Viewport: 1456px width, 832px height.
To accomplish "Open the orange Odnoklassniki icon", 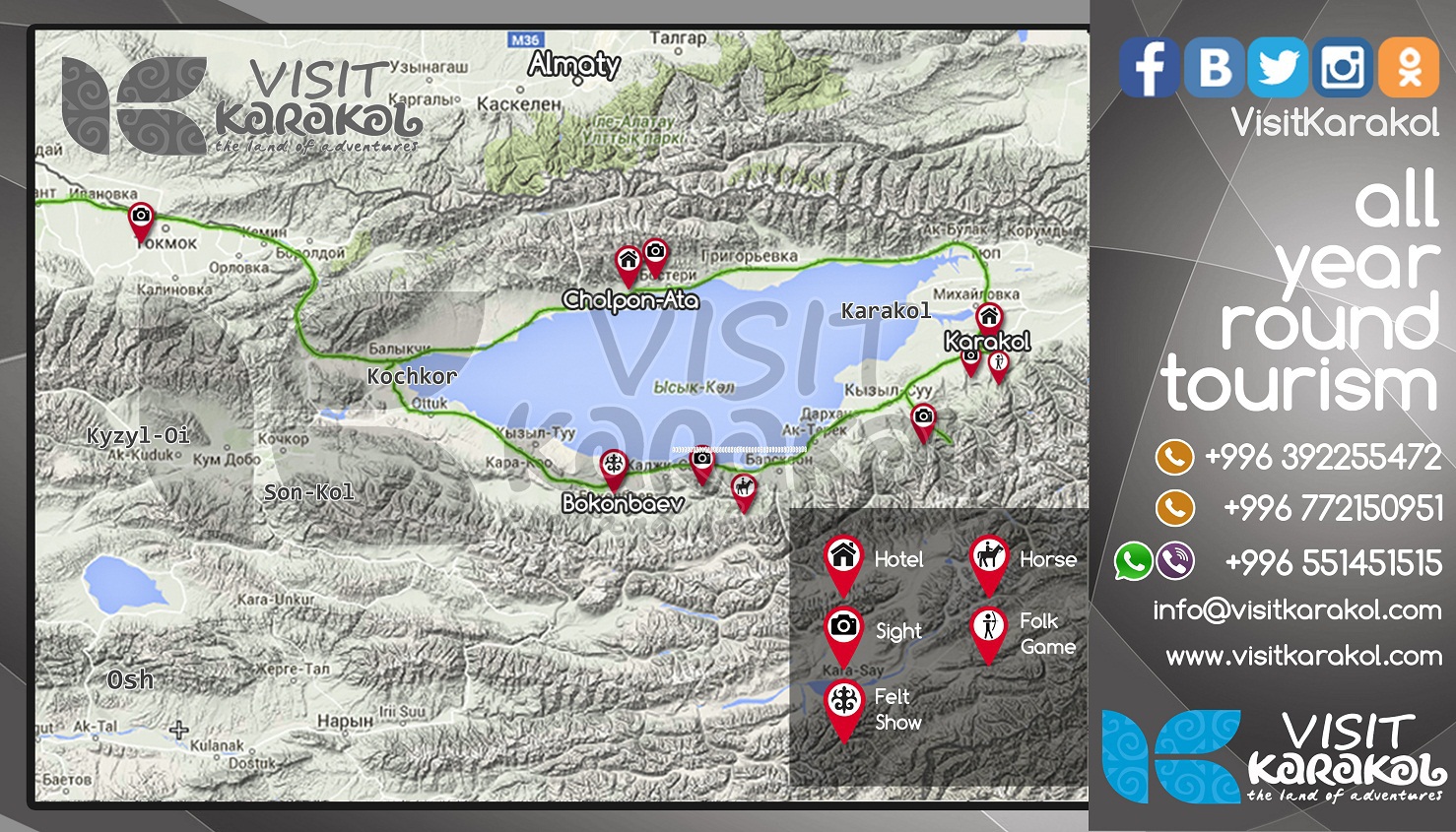I will tap(1409, 68).
